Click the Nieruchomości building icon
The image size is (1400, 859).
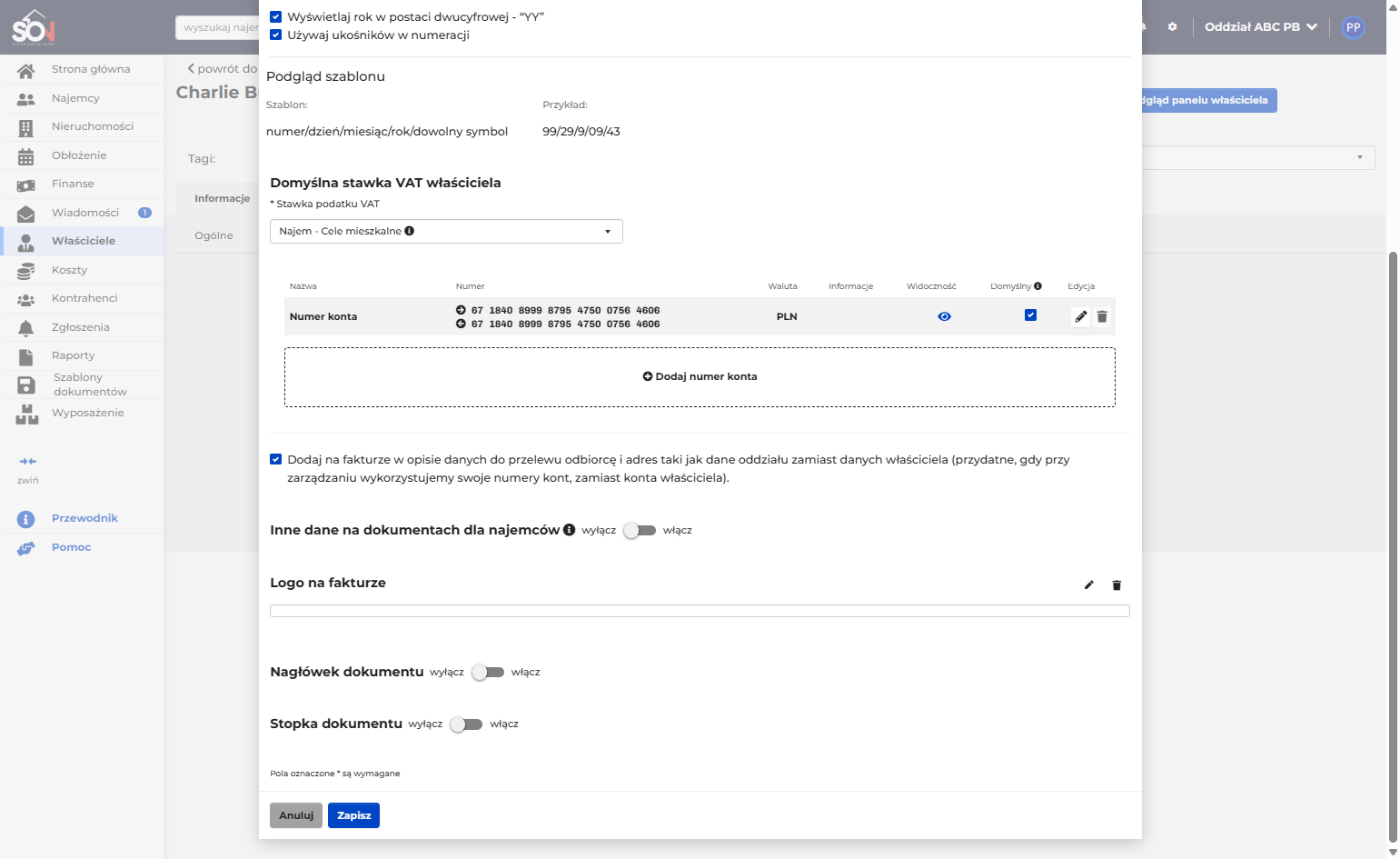tap(25, 127)
